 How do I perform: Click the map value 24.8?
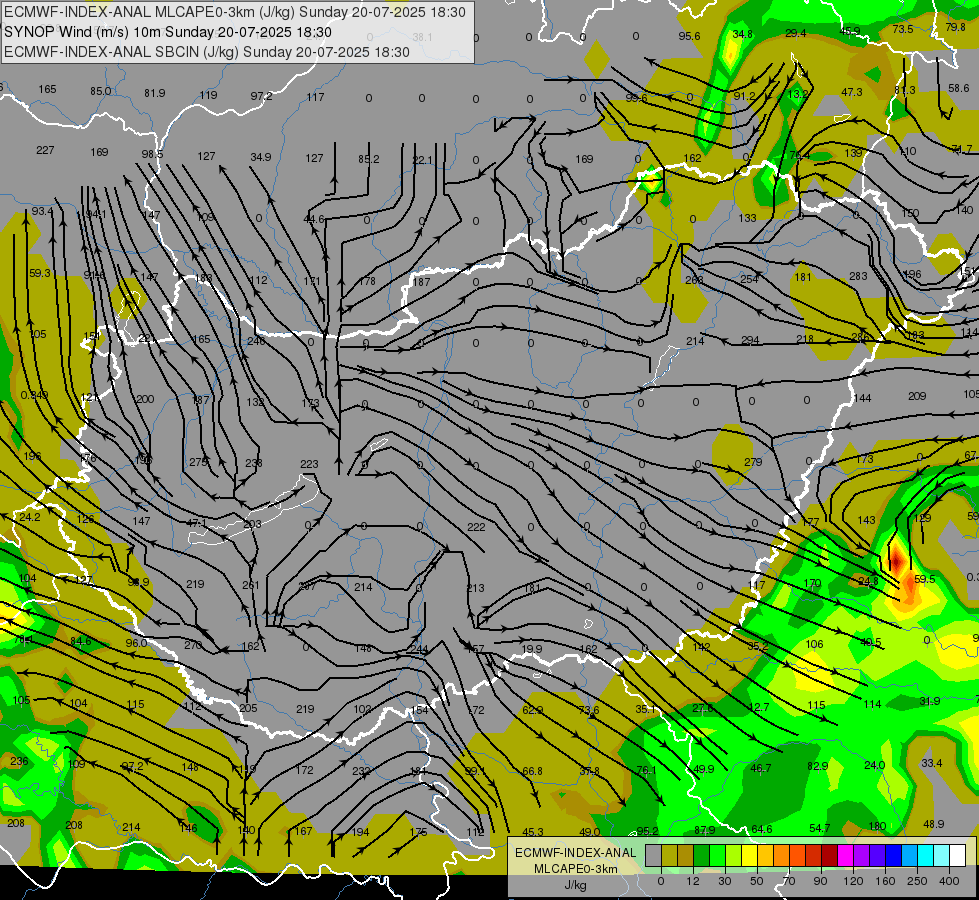[x=868, y=581]
